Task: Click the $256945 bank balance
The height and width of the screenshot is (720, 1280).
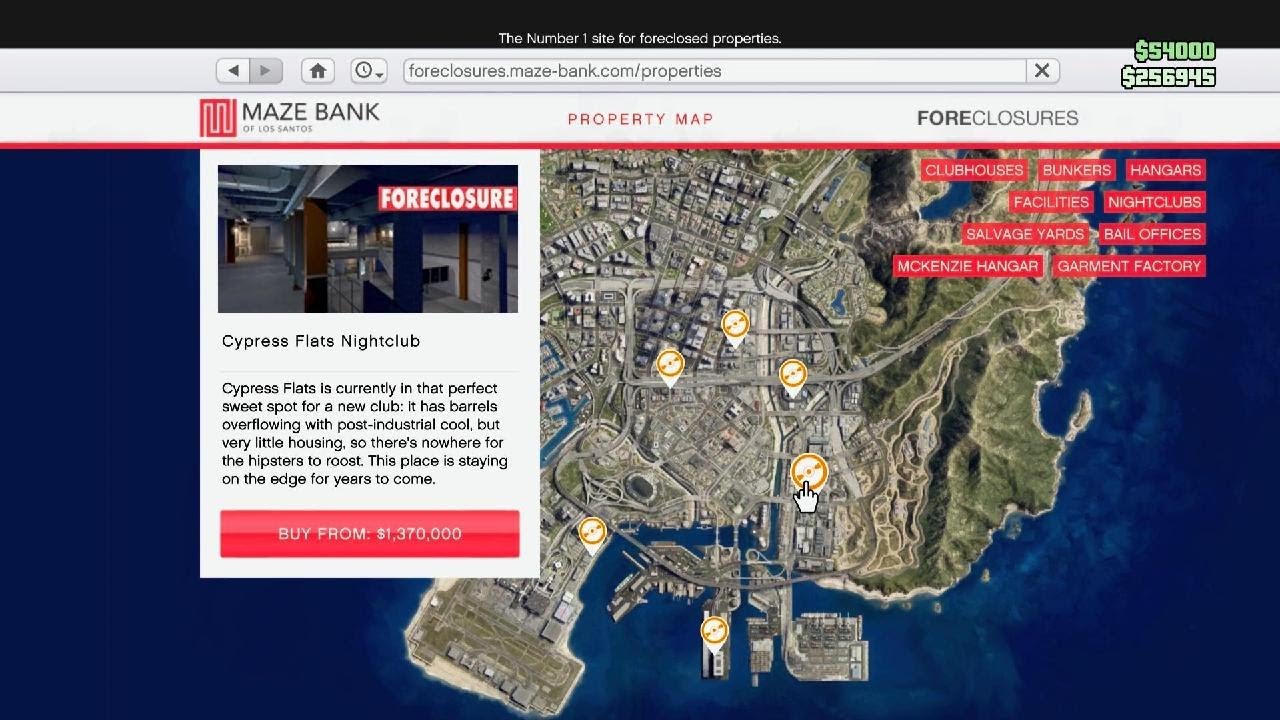Action: pyautogui.click(x=1168, y=77)
